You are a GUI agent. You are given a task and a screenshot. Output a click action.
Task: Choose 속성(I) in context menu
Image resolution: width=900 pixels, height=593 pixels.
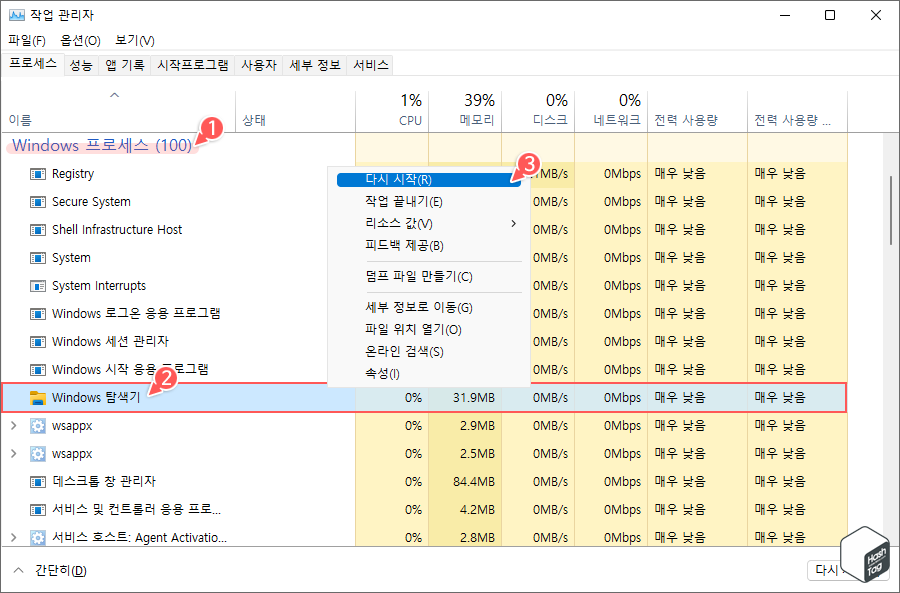point(429,374)
